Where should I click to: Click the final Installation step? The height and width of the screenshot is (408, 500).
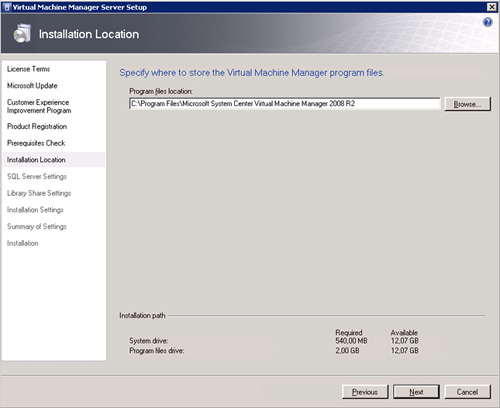[x=23, y=243]
